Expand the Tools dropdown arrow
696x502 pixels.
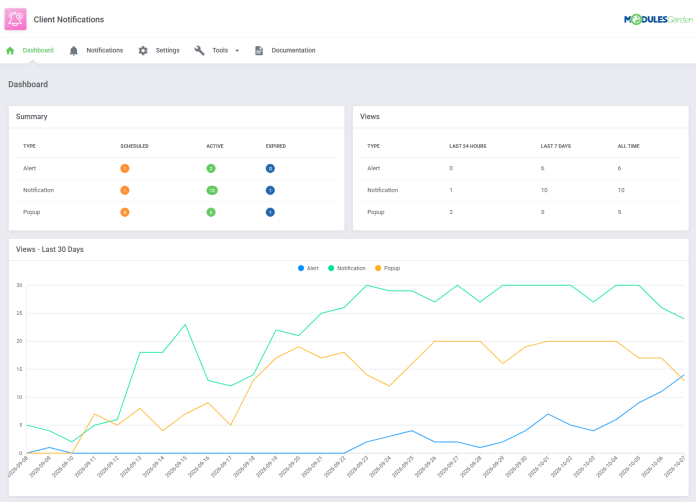237,51
